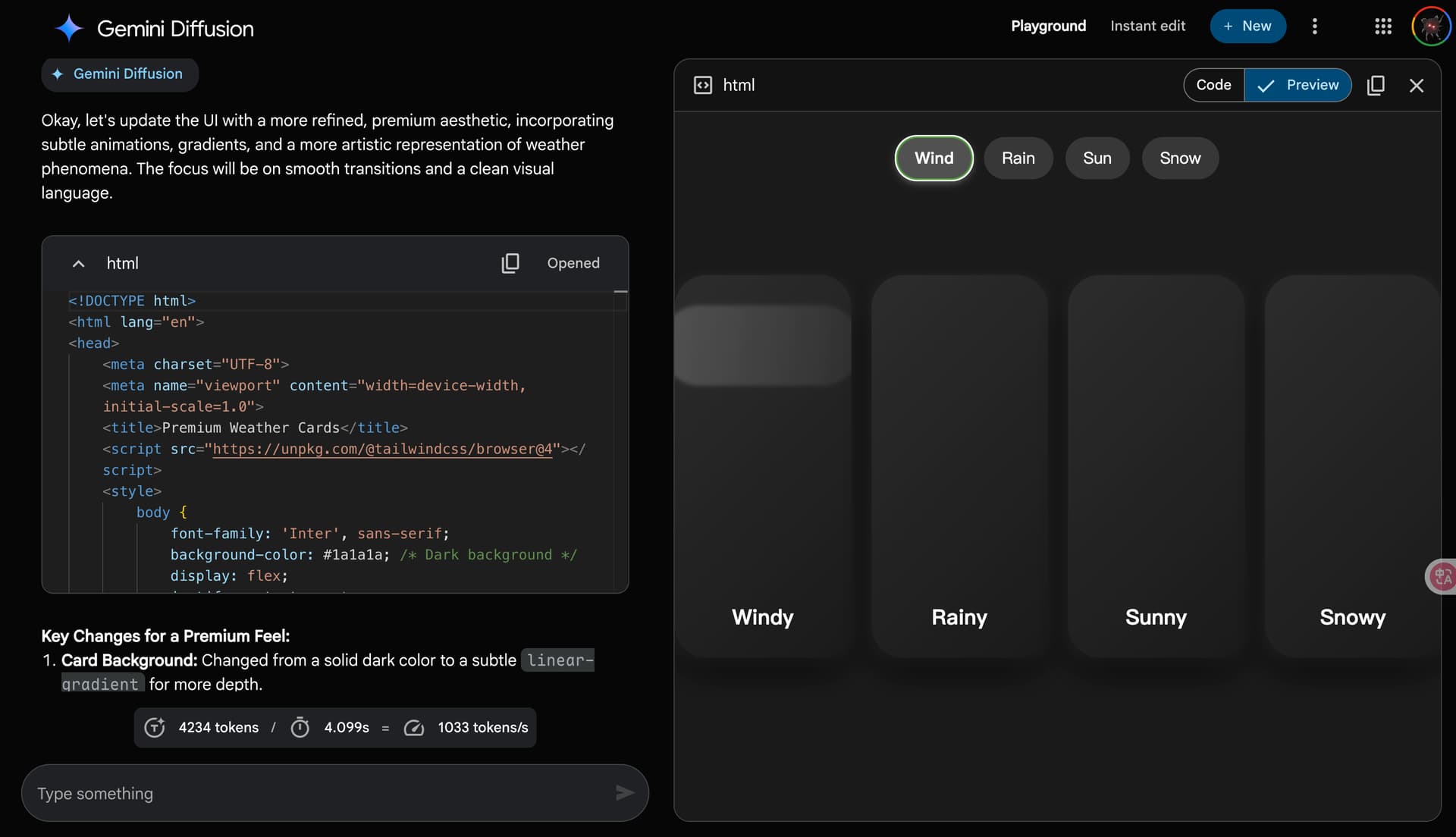Copy the html preview panel contents
Screen dimensions: 1456x837
(1376, 85)
